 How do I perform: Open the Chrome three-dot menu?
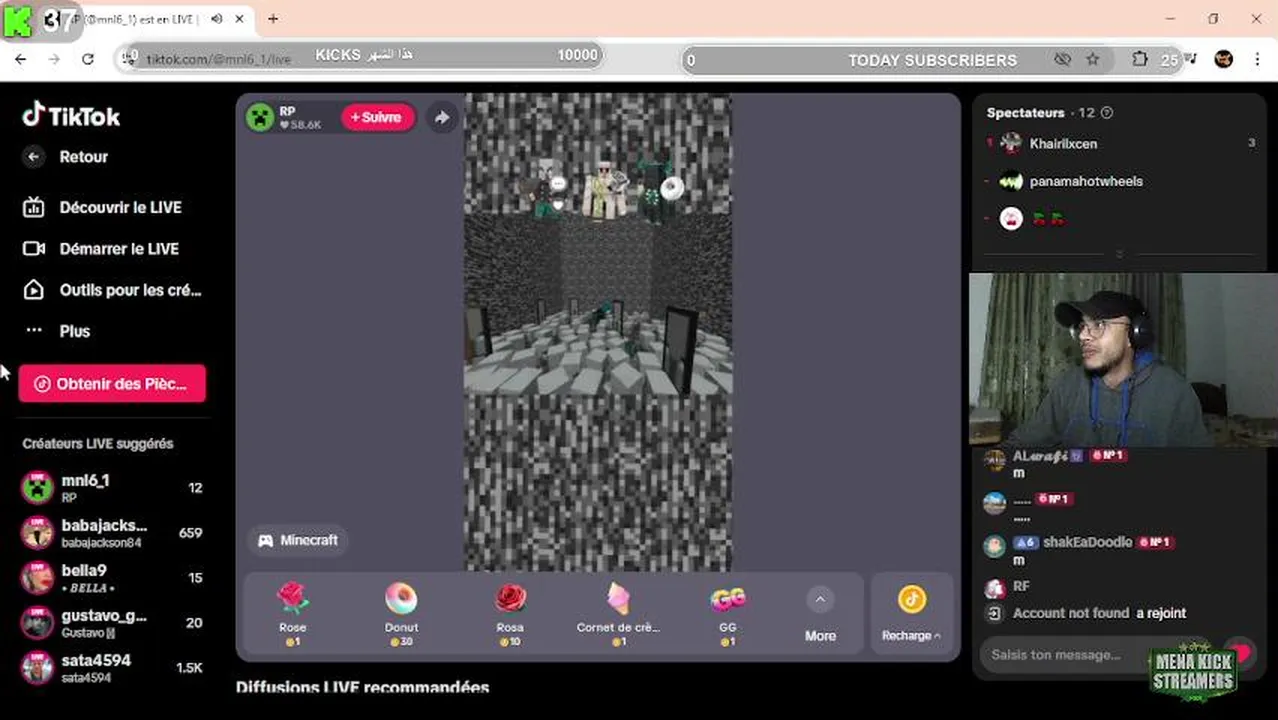[x=1257, y=60]
